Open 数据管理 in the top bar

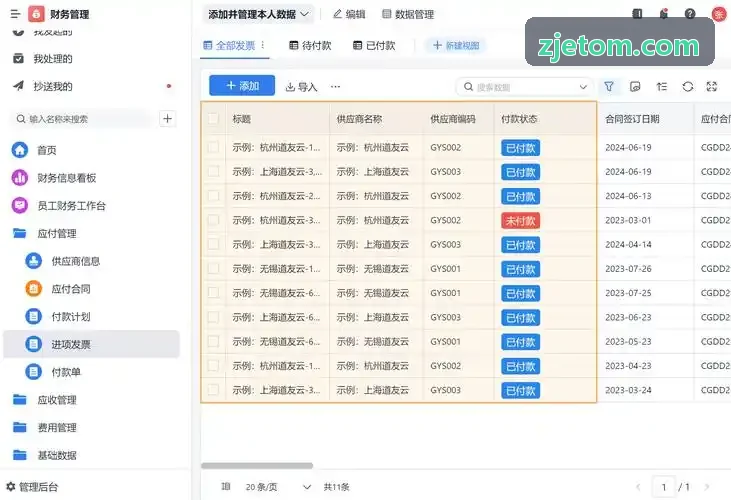tap(408, 14)
